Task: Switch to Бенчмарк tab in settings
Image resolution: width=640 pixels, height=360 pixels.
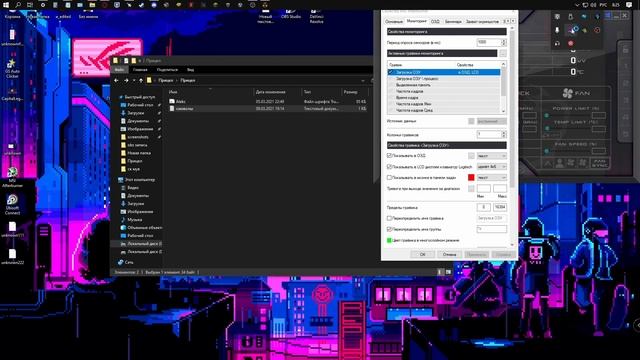Action: click(x=453, y=21)
